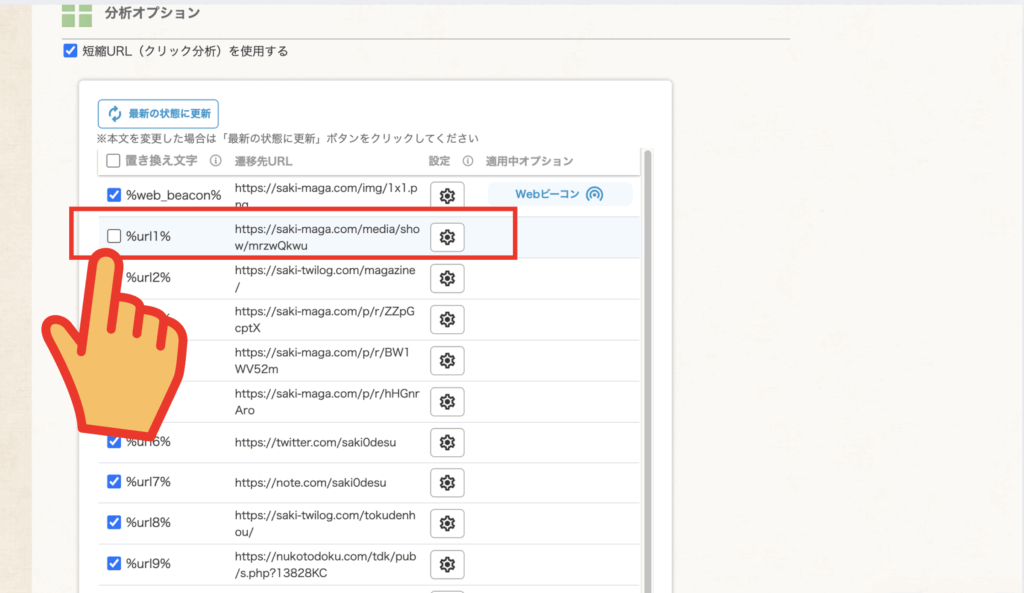1024x593 pixels.
Task: Open the settings gear for %url2%
Action: click(x=447, y=278)
